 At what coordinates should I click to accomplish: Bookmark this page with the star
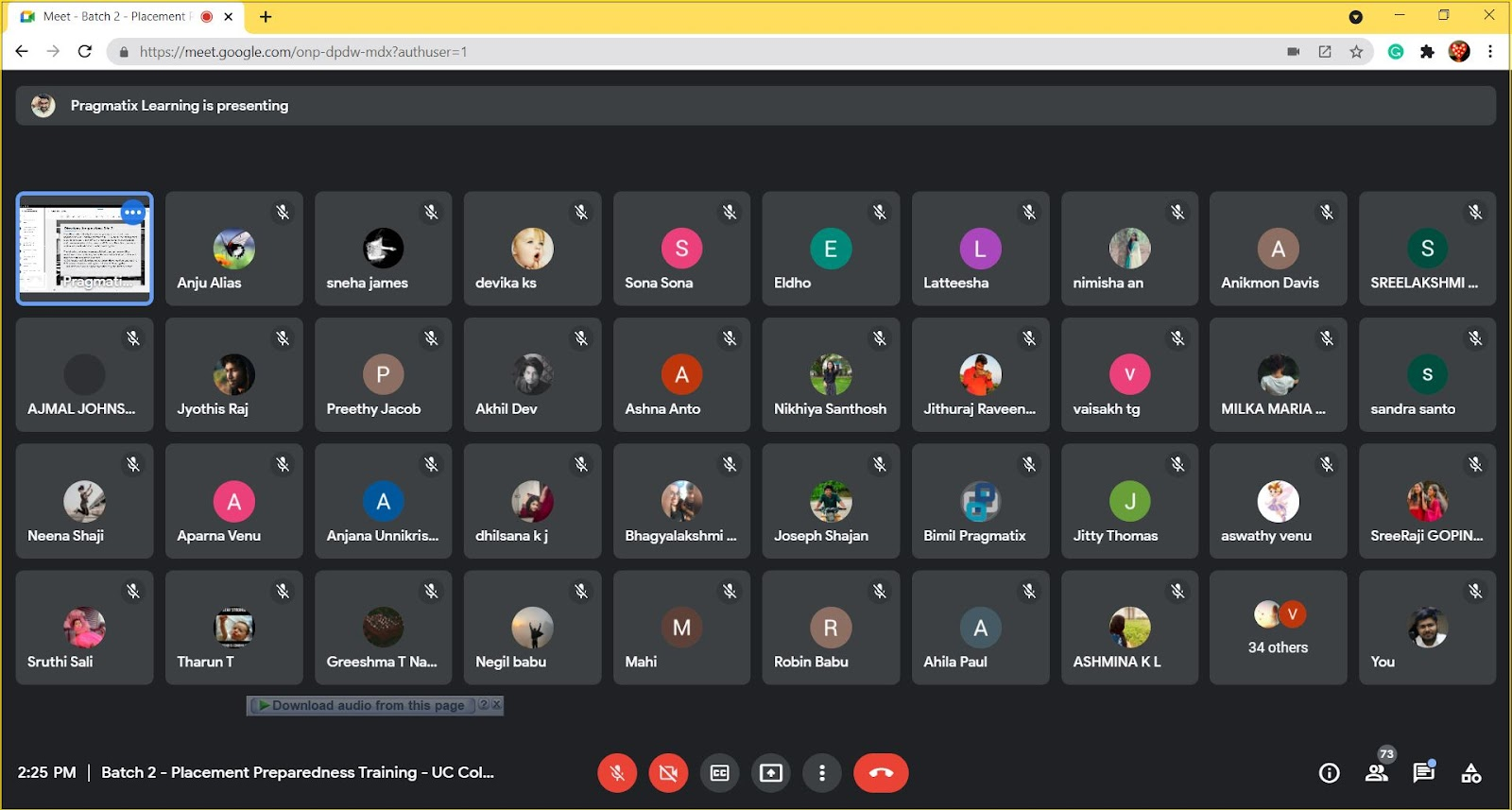(x=1356, y=52)
